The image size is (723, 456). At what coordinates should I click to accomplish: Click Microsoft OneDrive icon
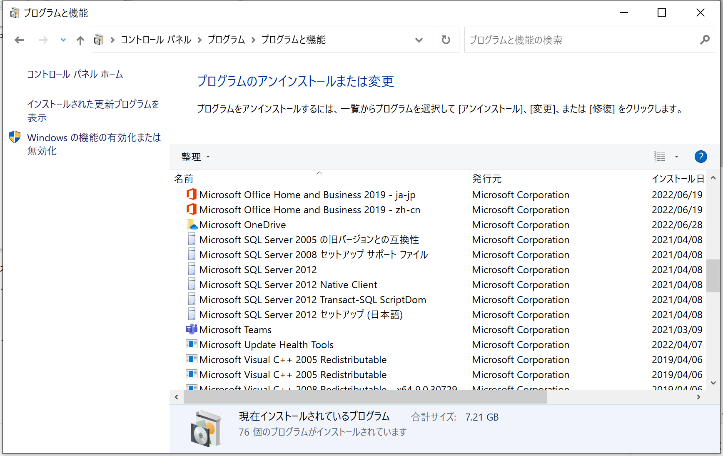[x=192, y=225]
